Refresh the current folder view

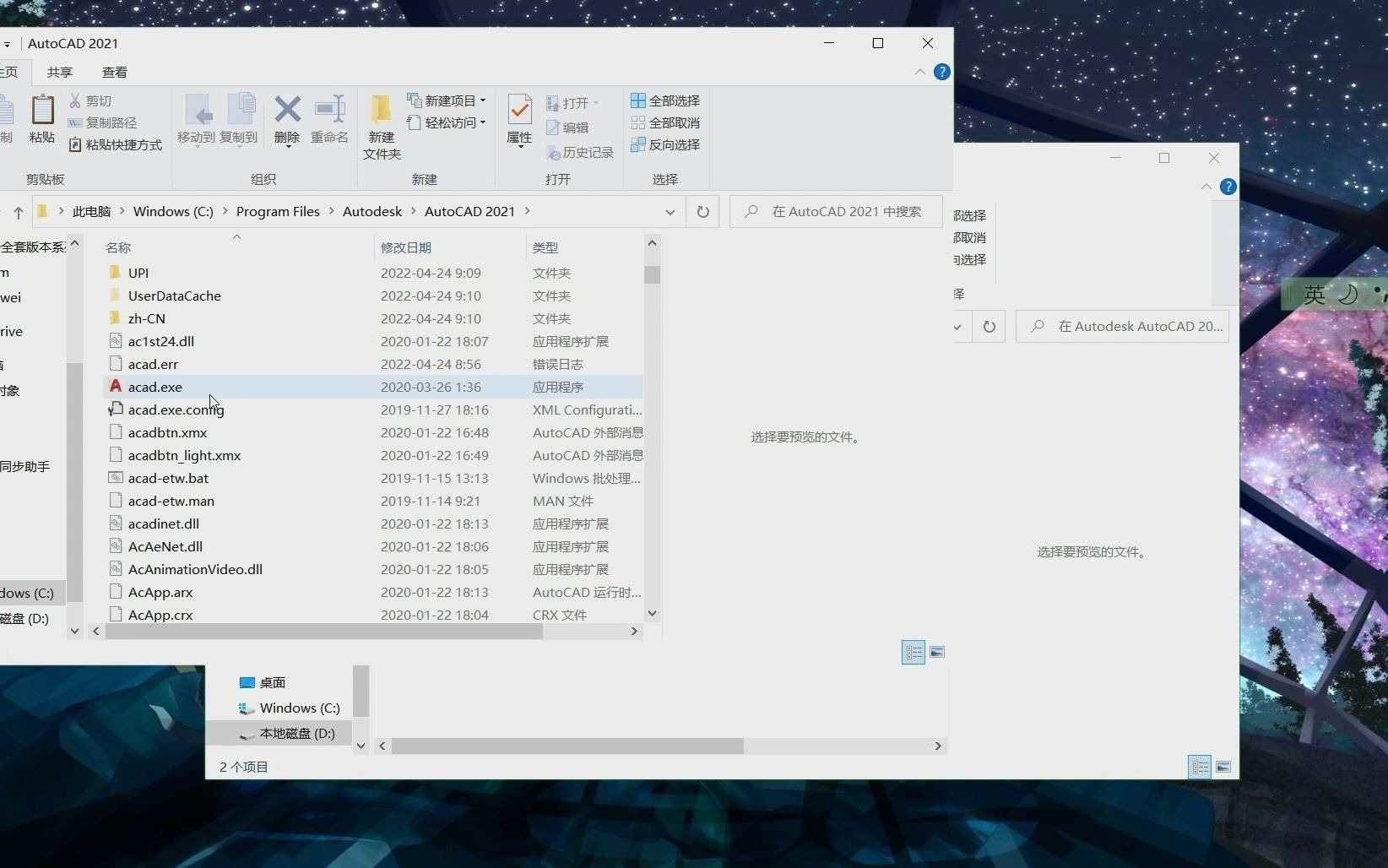click(703, 211)
